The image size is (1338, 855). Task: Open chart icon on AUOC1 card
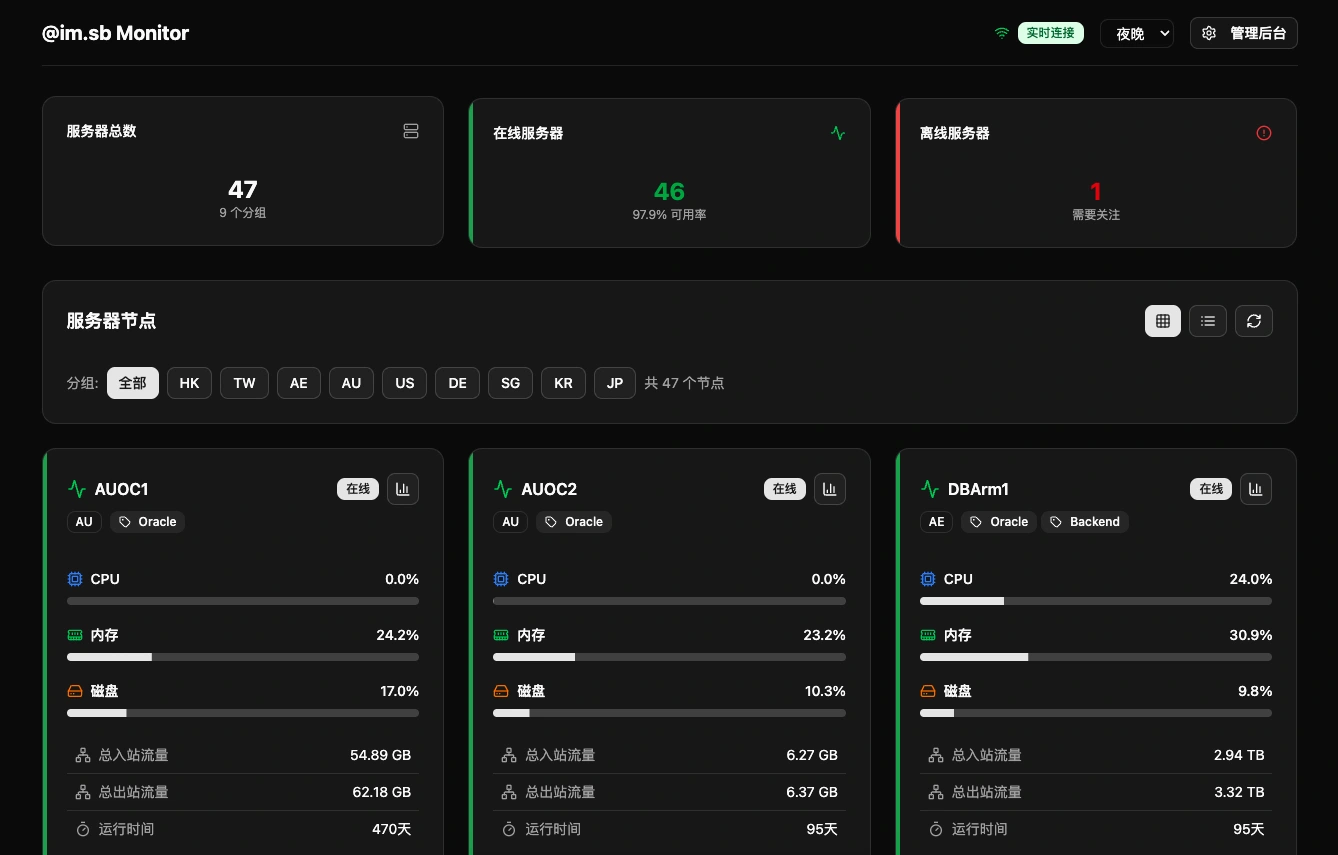(x=403, y=489)
